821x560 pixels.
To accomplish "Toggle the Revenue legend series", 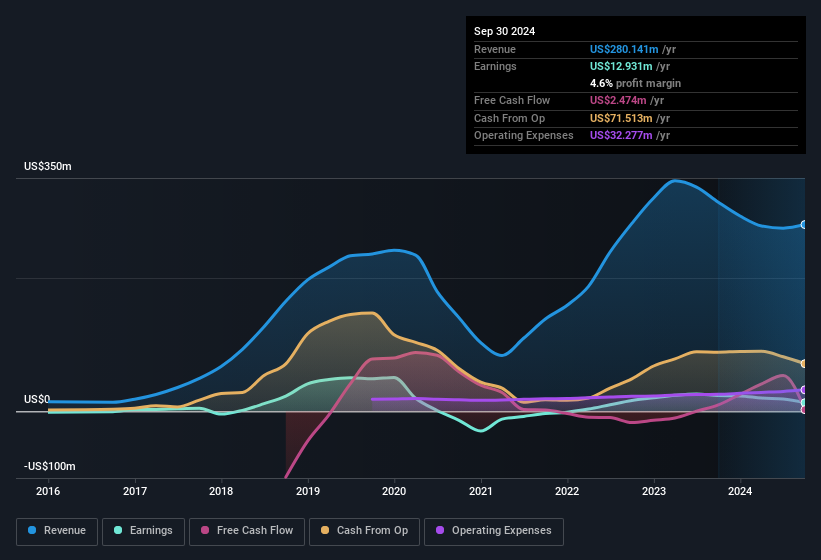I will [x=57, y=531].
